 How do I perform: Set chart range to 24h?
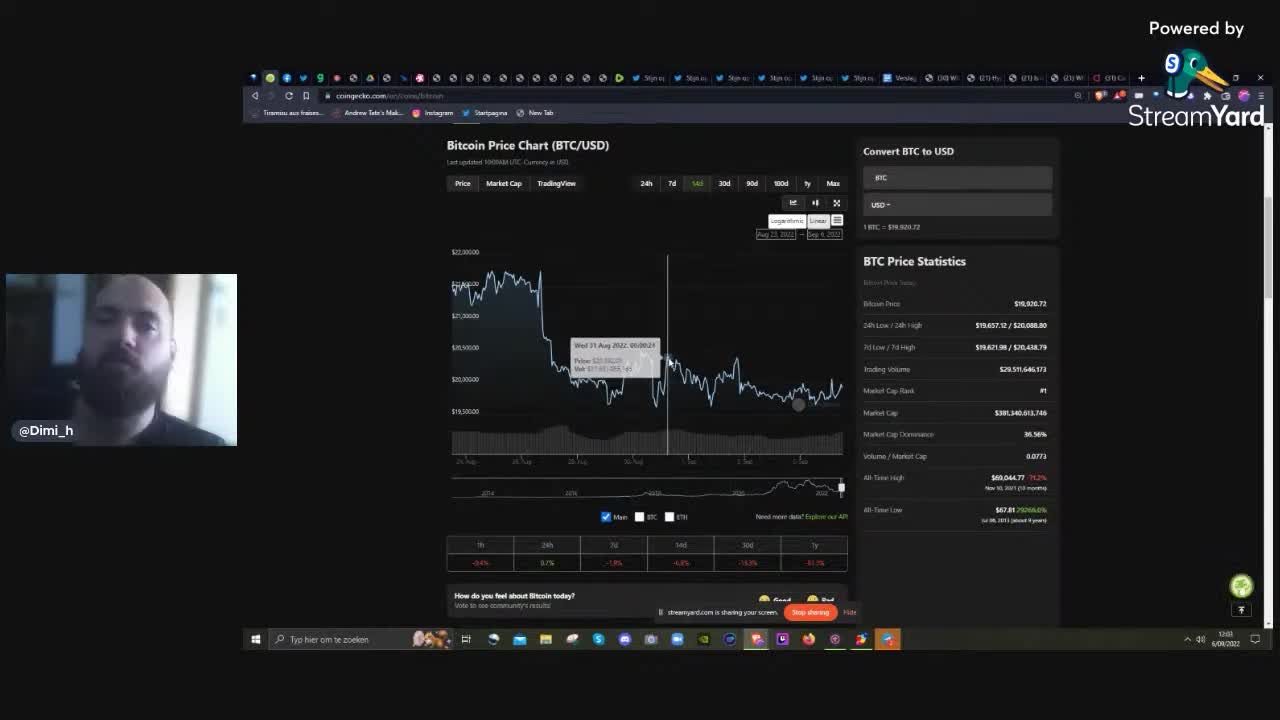click(646, 184)
